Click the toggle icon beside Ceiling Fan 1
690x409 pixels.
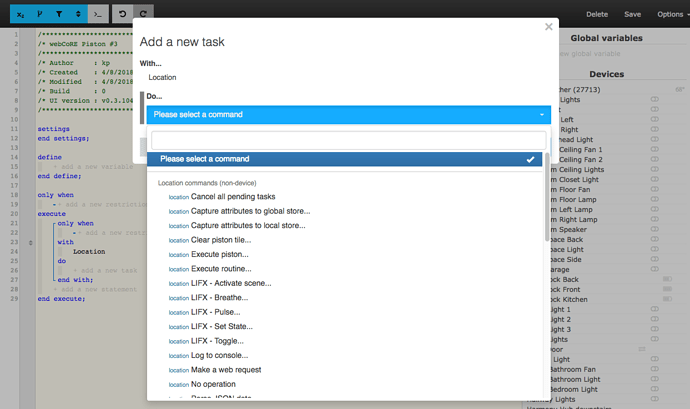click(655, 150)
